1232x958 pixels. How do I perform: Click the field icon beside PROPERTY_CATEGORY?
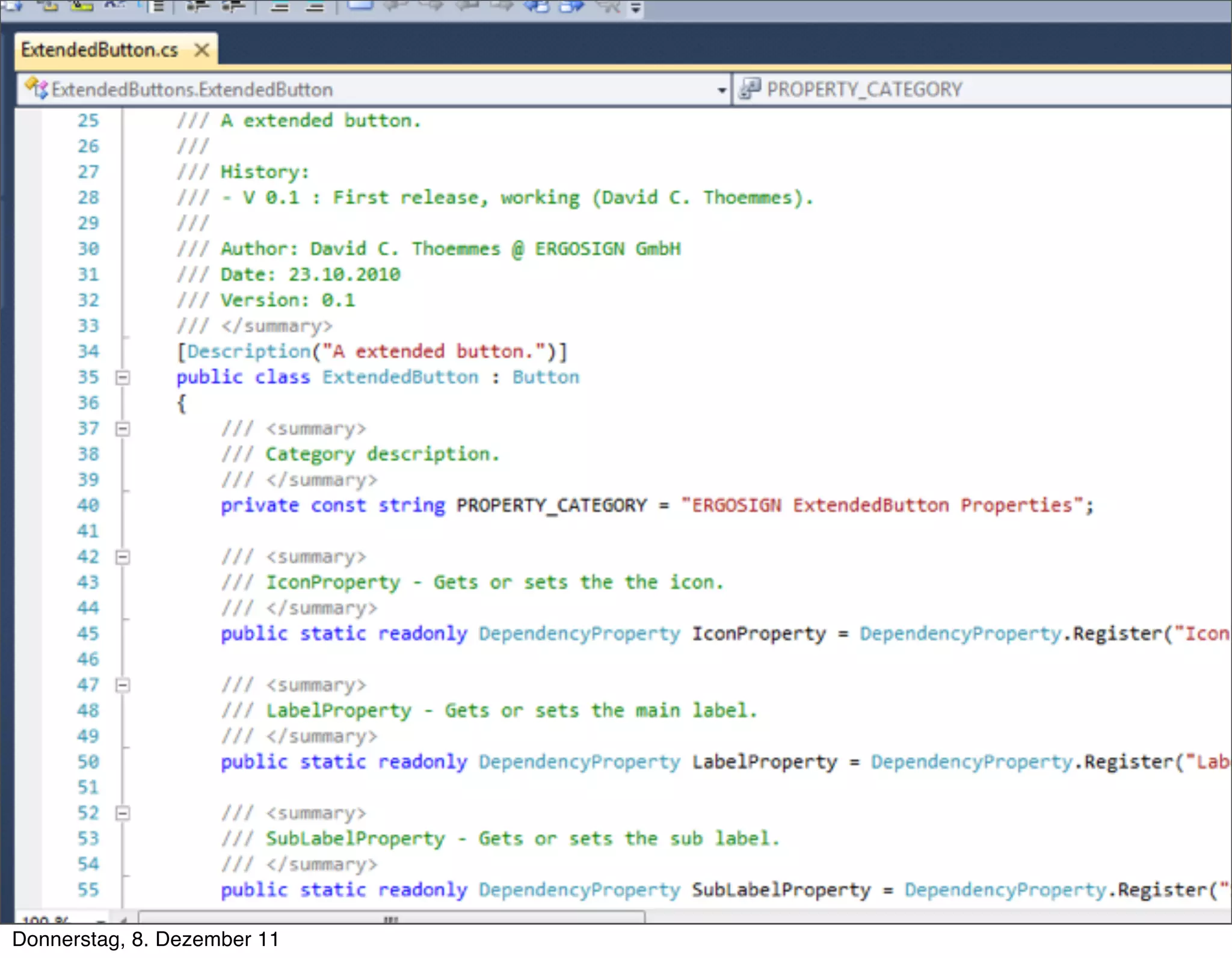(750, 89)
